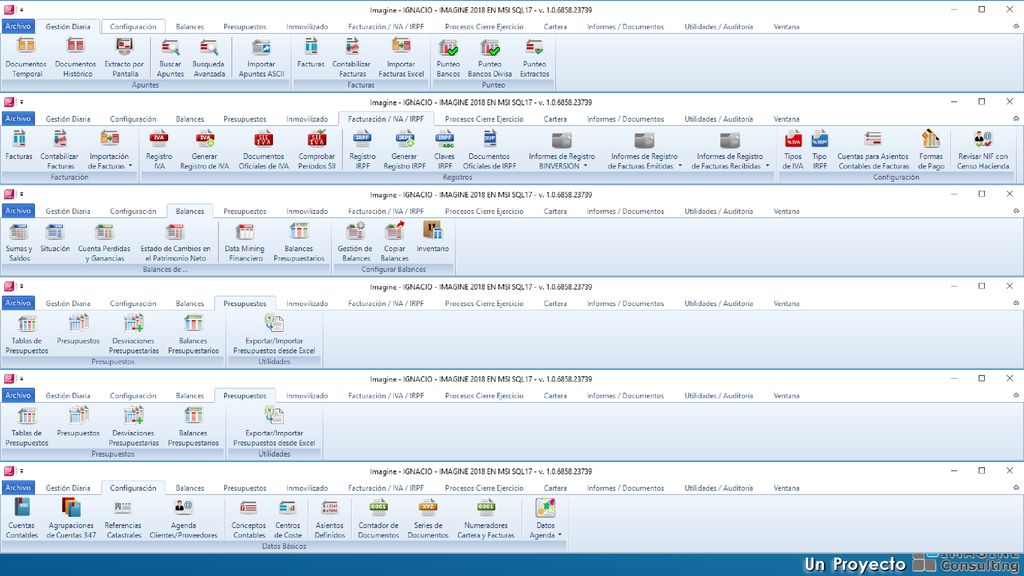
Task: Open Documentos Oficiales de IRPF
Action: point(490,150)
